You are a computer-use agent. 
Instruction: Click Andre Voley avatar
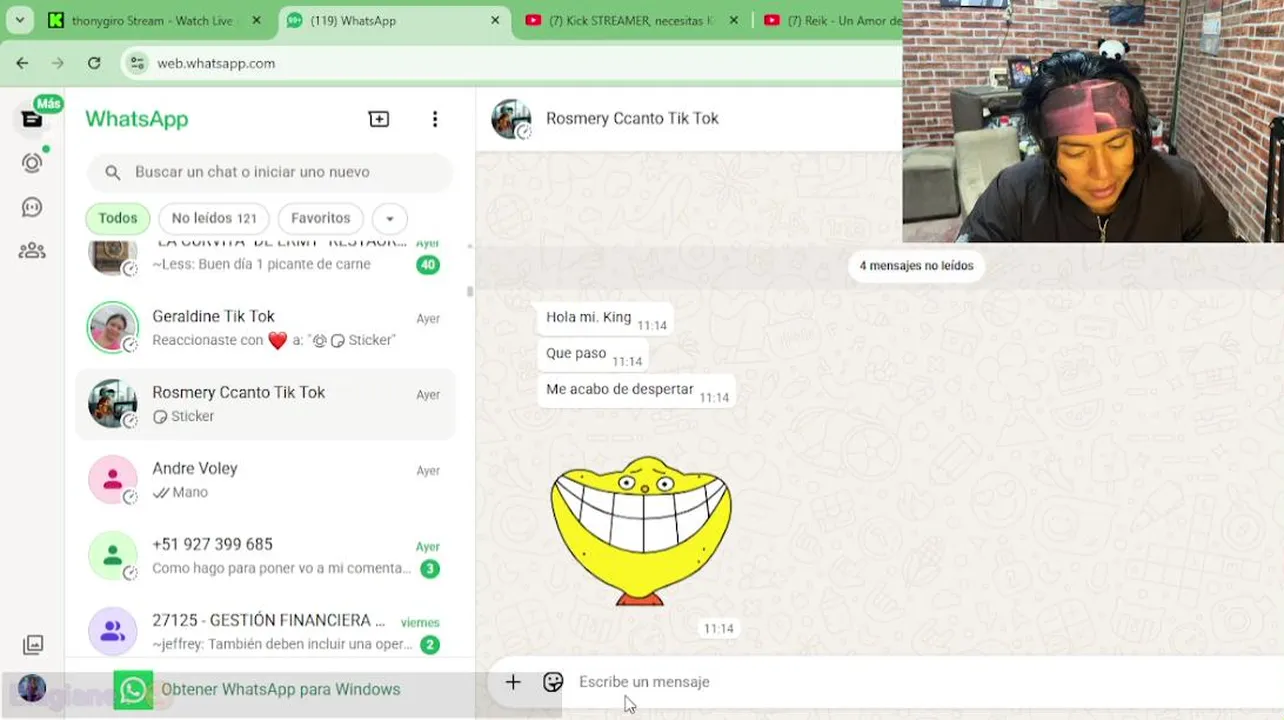(x=113, y=480)
